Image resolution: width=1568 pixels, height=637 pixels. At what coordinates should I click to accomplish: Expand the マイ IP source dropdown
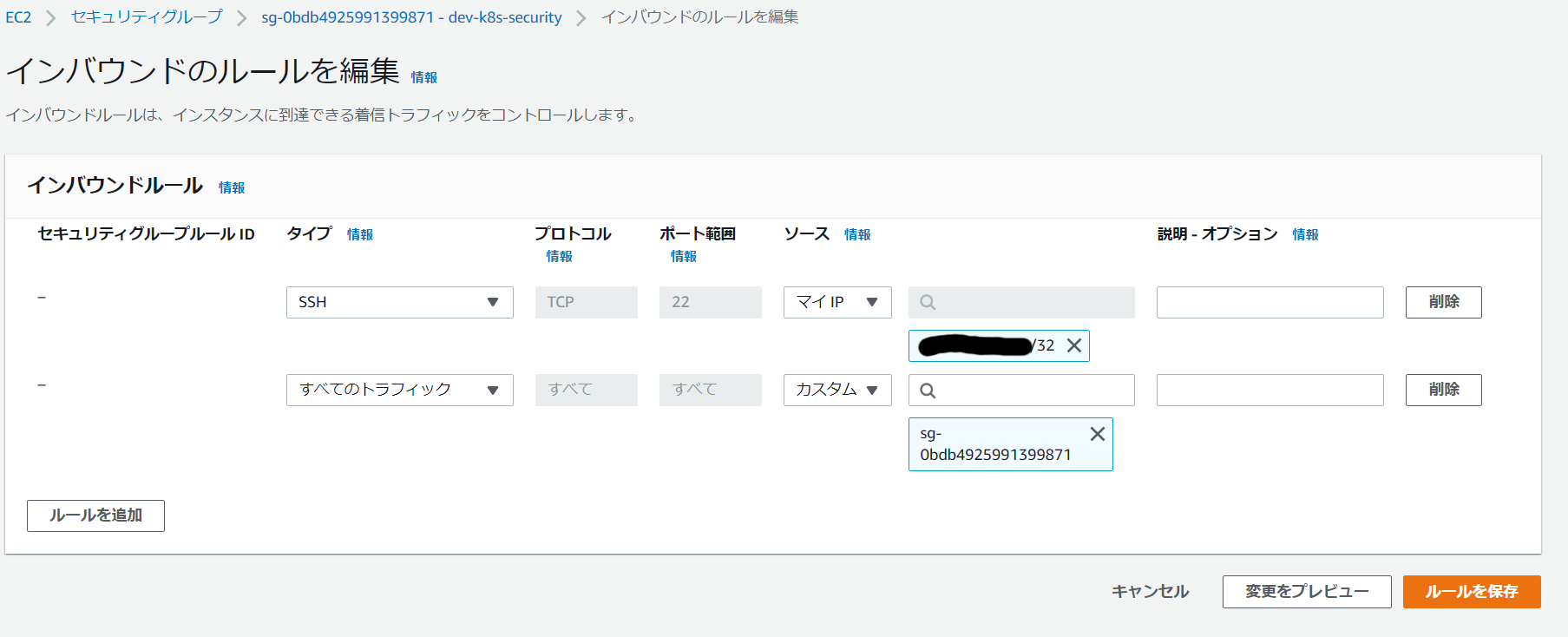point(836,302)
